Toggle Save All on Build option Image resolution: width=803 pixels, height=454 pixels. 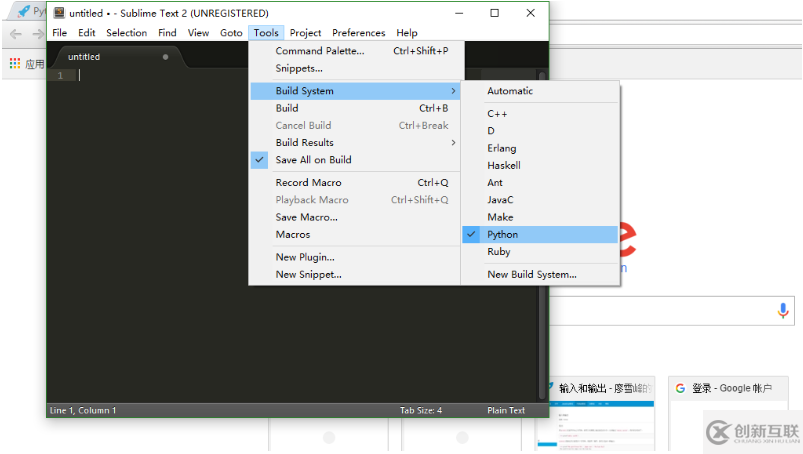[355, 160]
